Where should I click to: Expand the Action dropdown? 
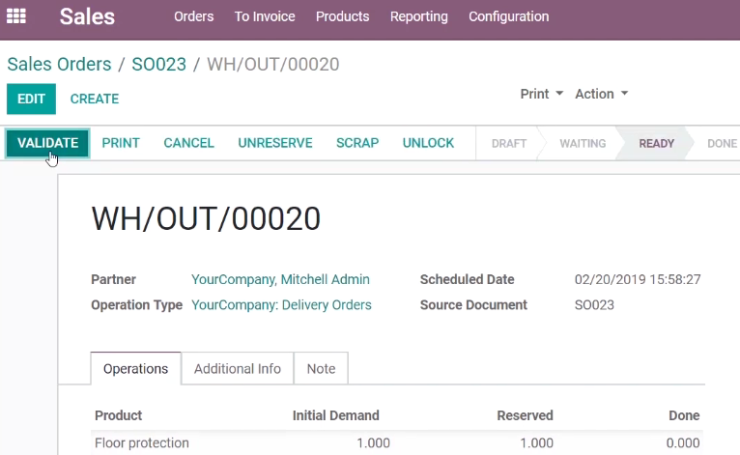click(601, 94)
